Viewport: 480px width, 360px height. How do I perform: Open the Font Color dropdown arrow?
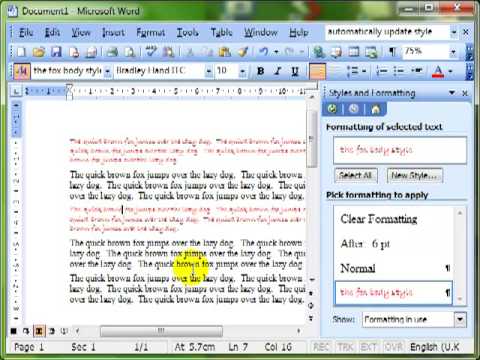pyautogui.click(x=451, y=71)
